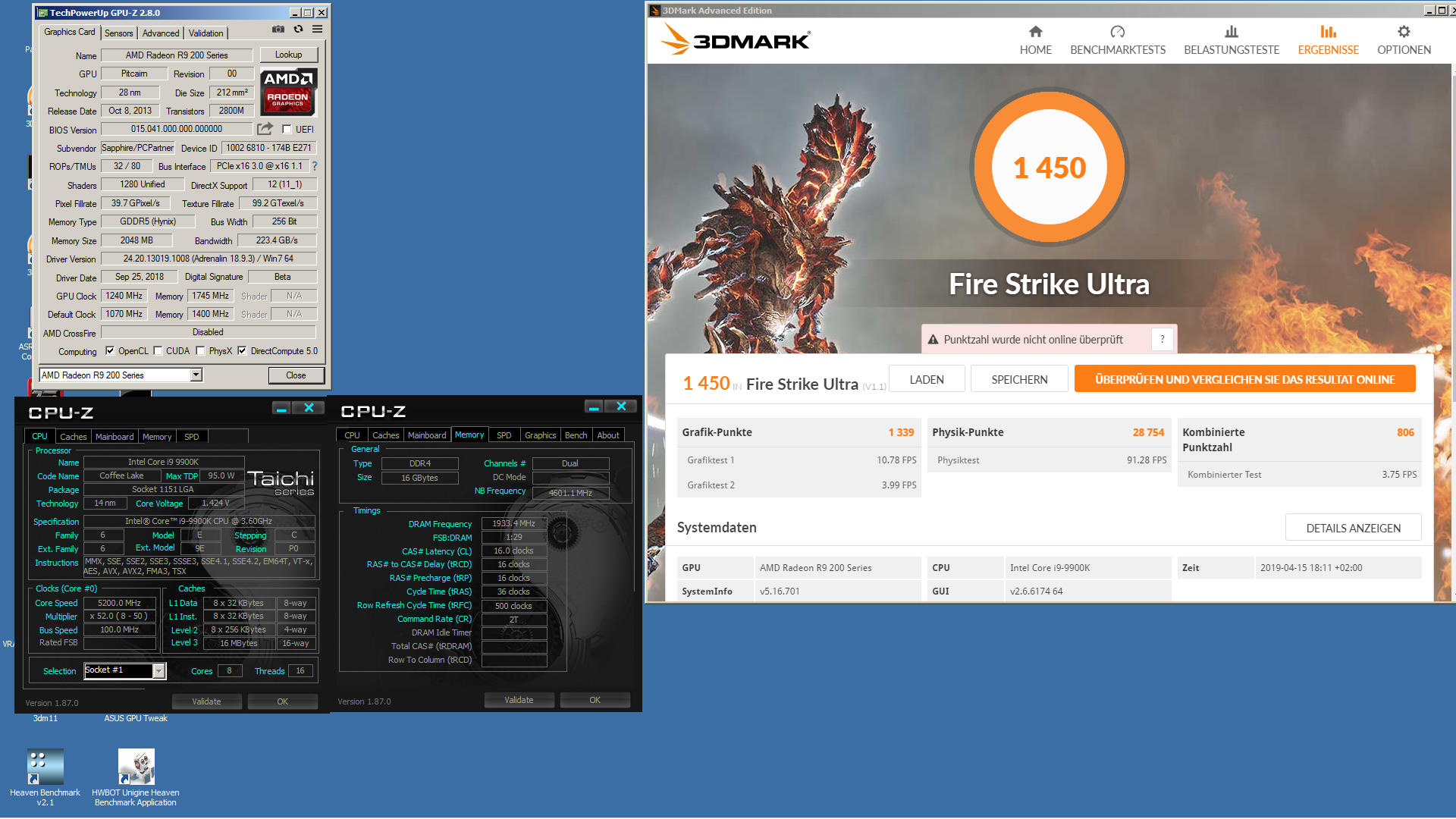Click 3DMark title bar app icon

point(654,11)
